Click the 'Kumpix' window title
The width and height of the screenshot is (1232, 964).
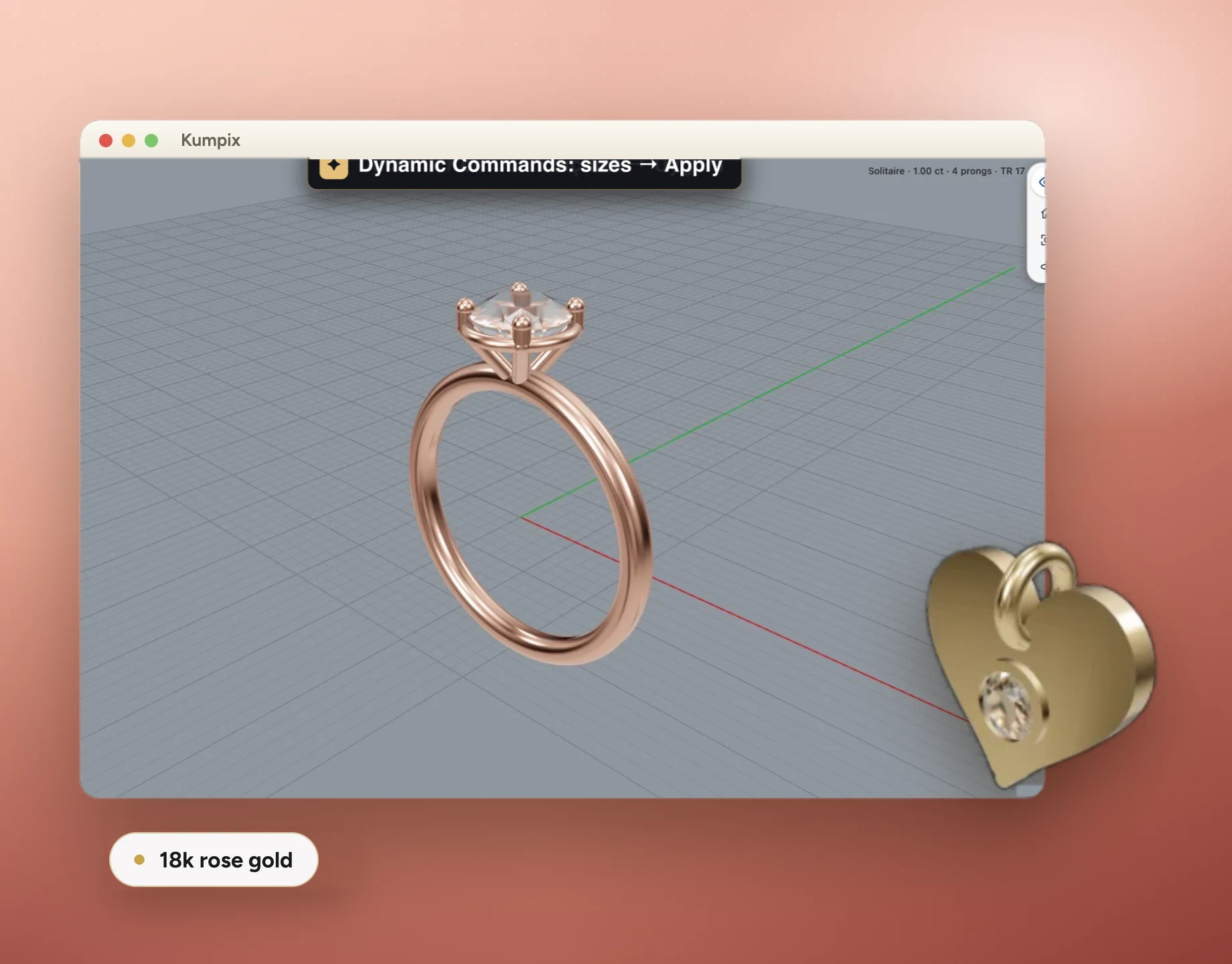pyautogui.click(x=210, y=140)
